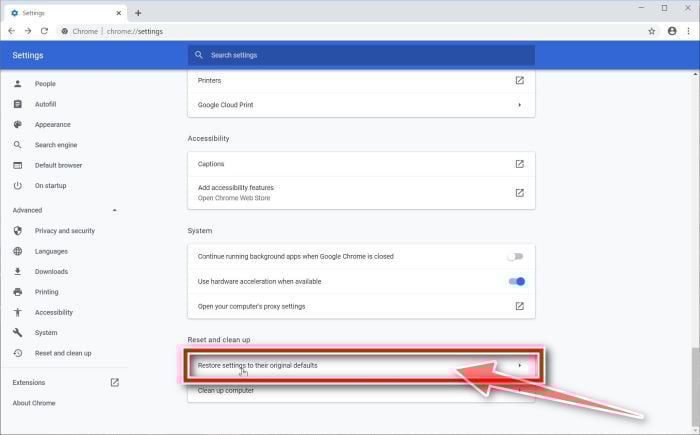
Task: Reload the settings page
Action: pyautogui.click(x=44, y=31)
